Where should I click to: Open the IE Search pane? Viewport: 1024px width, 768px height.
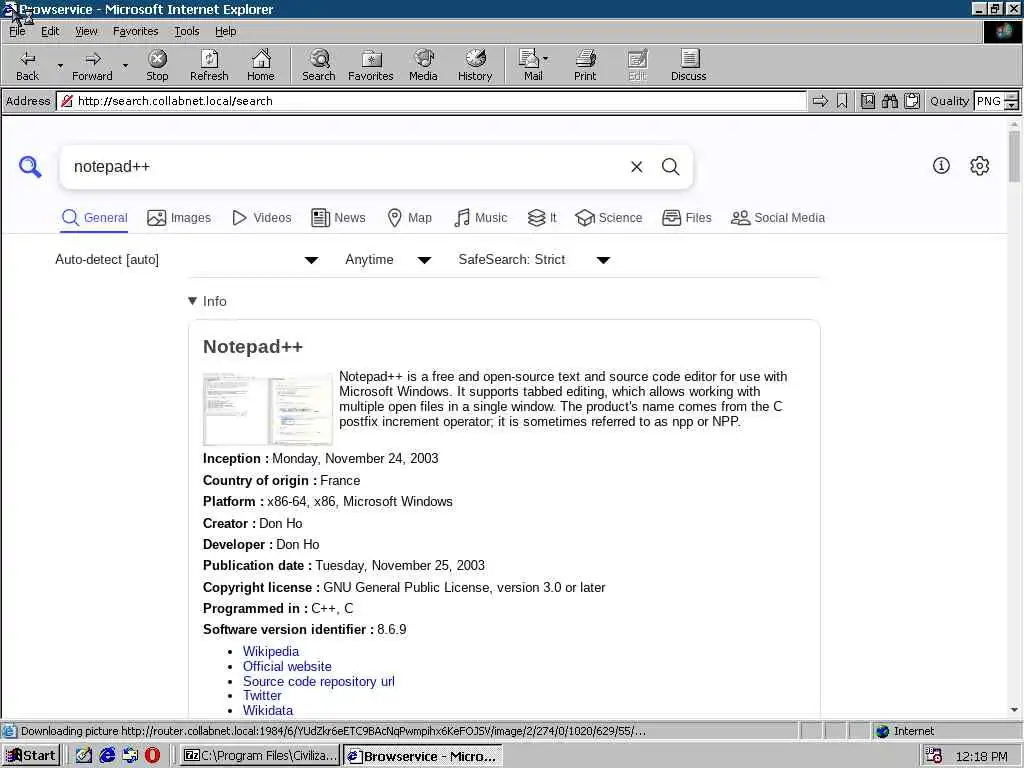coord(319,65)
